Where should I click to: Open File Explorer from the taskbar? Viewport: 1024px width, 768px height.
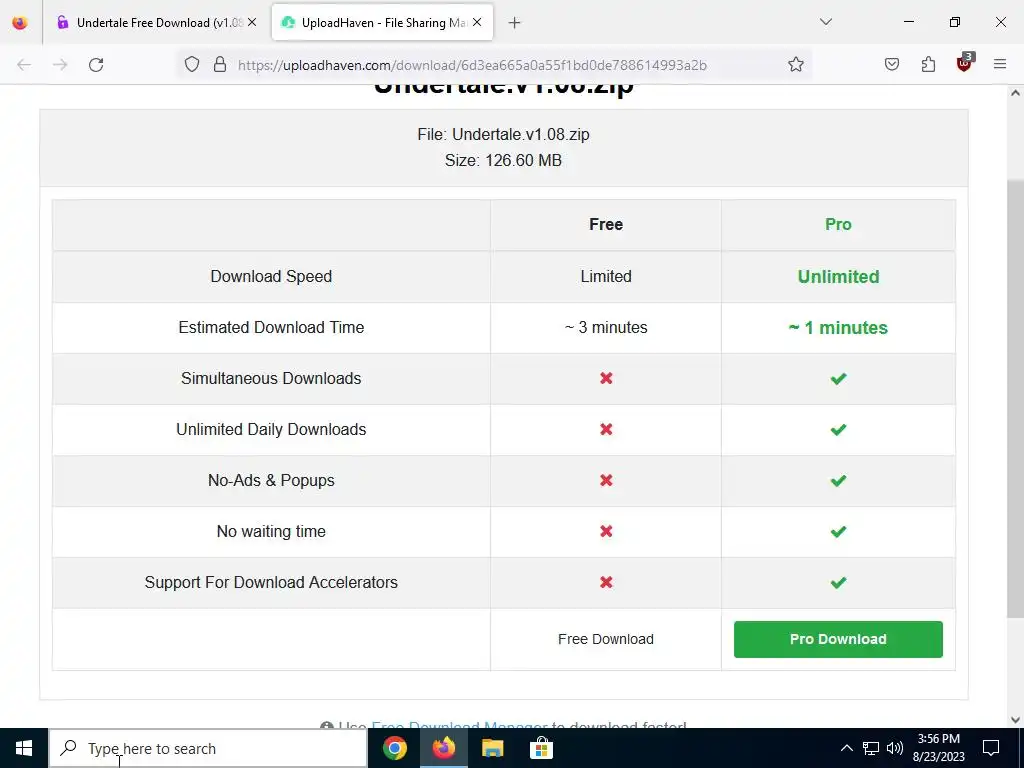point(492,748)
